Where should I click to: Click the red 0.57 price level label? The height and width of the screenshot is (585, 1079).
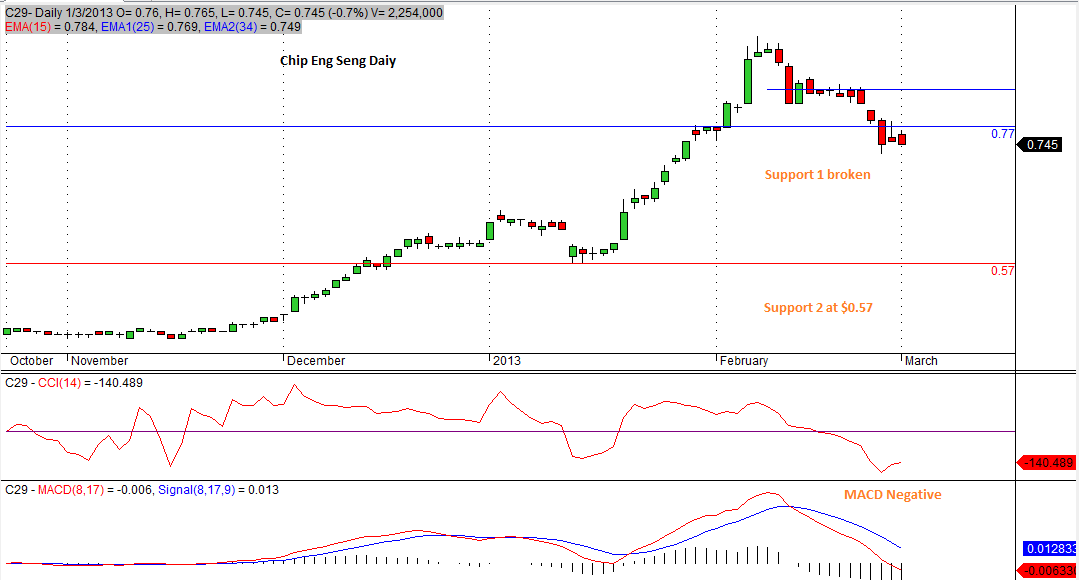(x=1002, y=271)
